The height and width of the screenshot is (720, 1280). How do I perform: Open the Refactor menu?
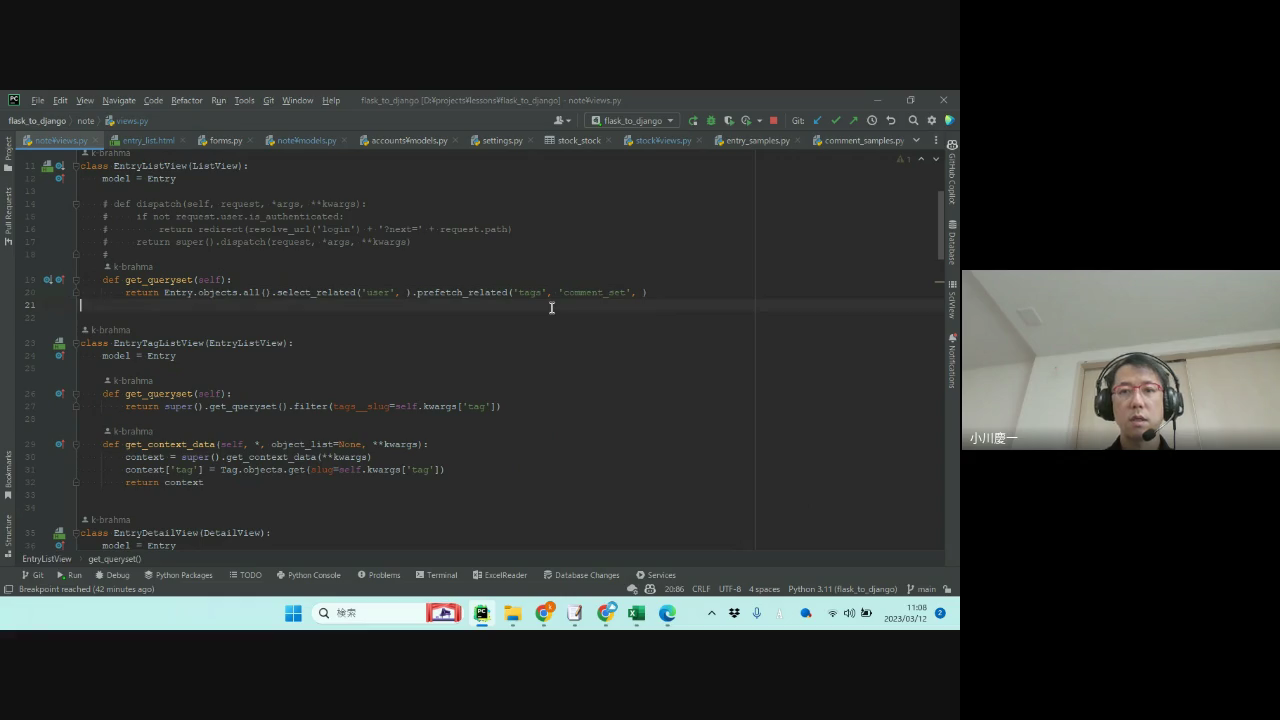point(186,100)
